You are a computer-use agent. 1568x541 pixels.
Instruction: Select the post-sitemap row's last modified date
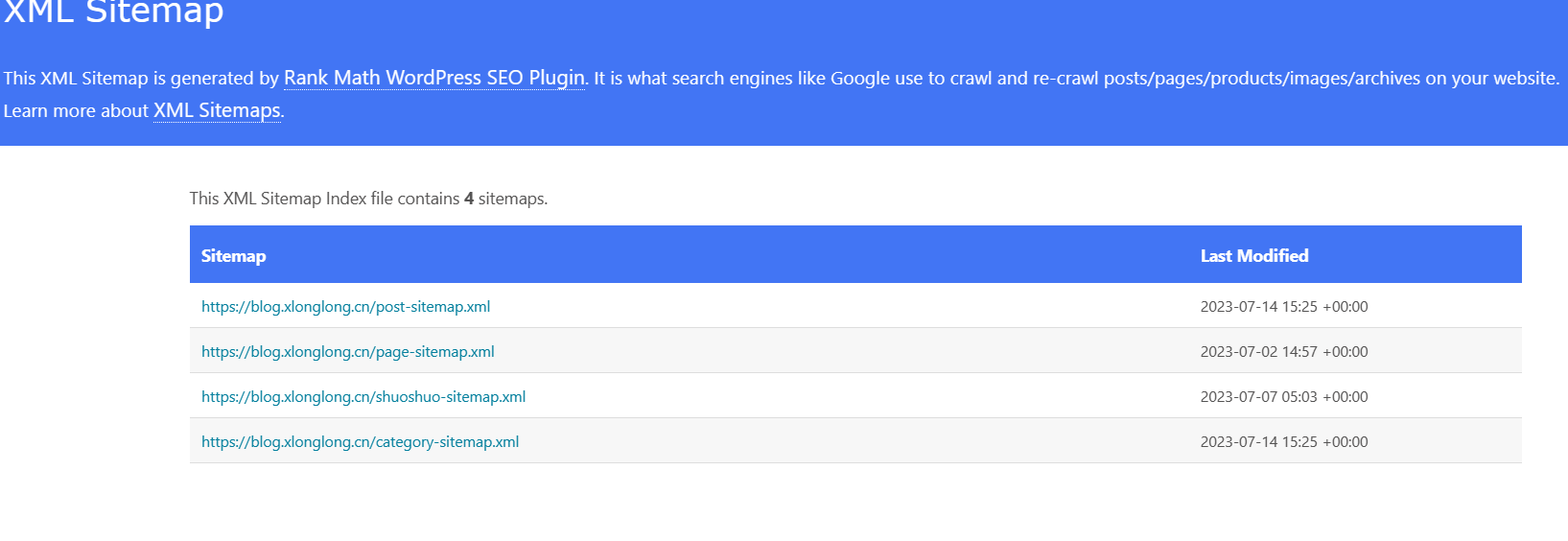(1284, 307)
